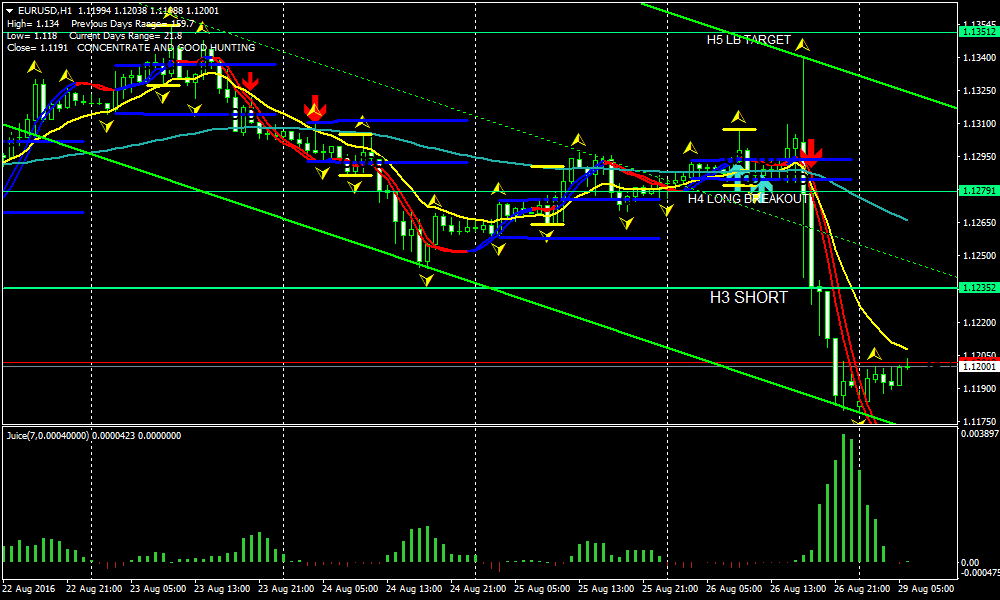Select the 1.13512 price tag on the axis
This screenshot has width=1000, height=600.
click(x=978, y=32)
